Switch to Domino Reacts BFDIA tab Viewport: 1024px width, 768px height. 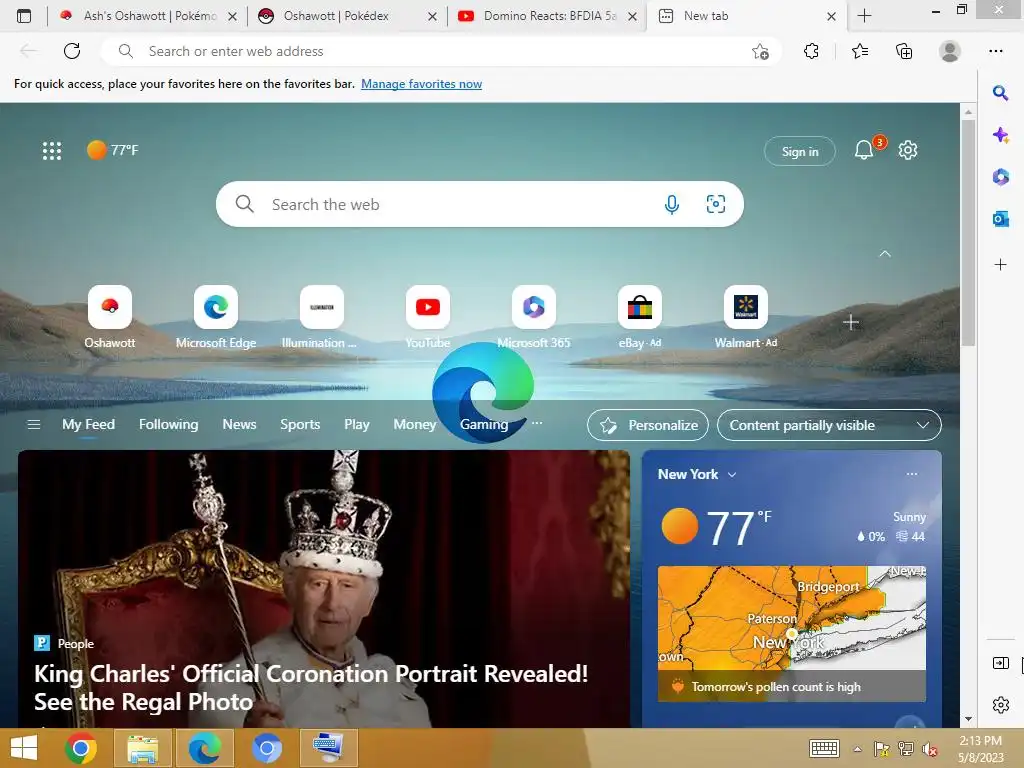coord(547,16)
